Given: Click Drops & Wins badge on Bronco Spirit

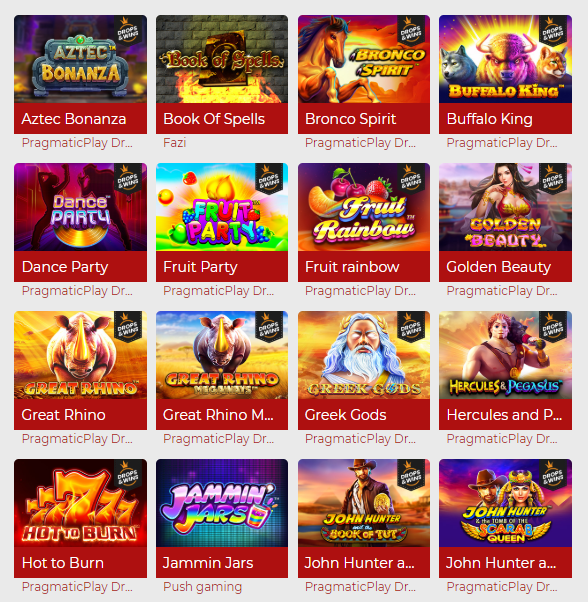Looking at the screenshot, I should (411, 31).
